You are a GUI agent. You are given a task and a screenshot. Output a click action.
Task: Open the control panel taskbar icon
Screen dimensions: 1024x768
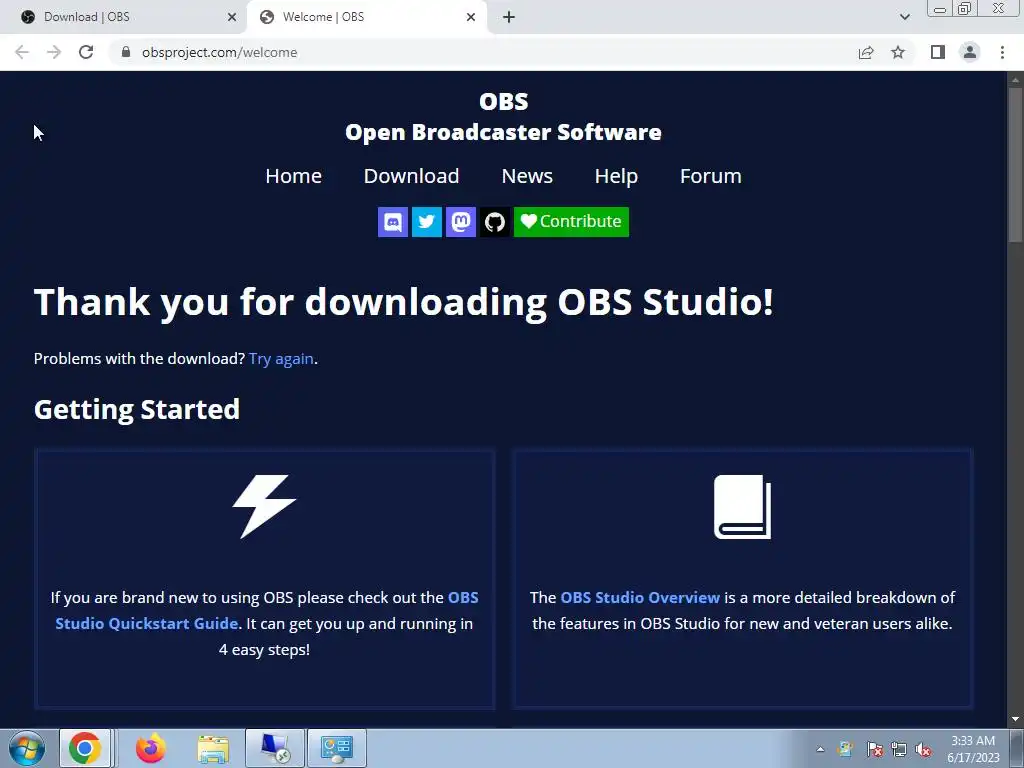pyautogui.click(x=337, y=748)
